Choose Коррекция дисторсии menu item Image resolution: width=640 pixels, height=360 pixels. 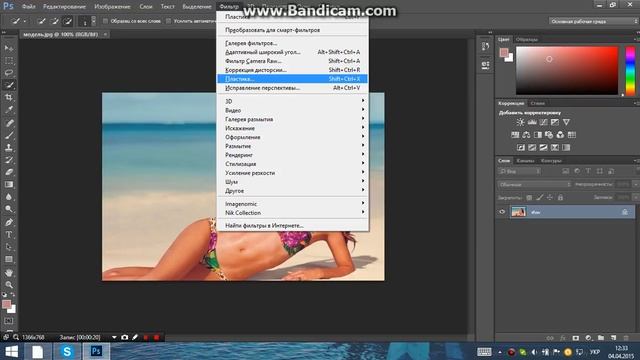[x=293, y=70]
